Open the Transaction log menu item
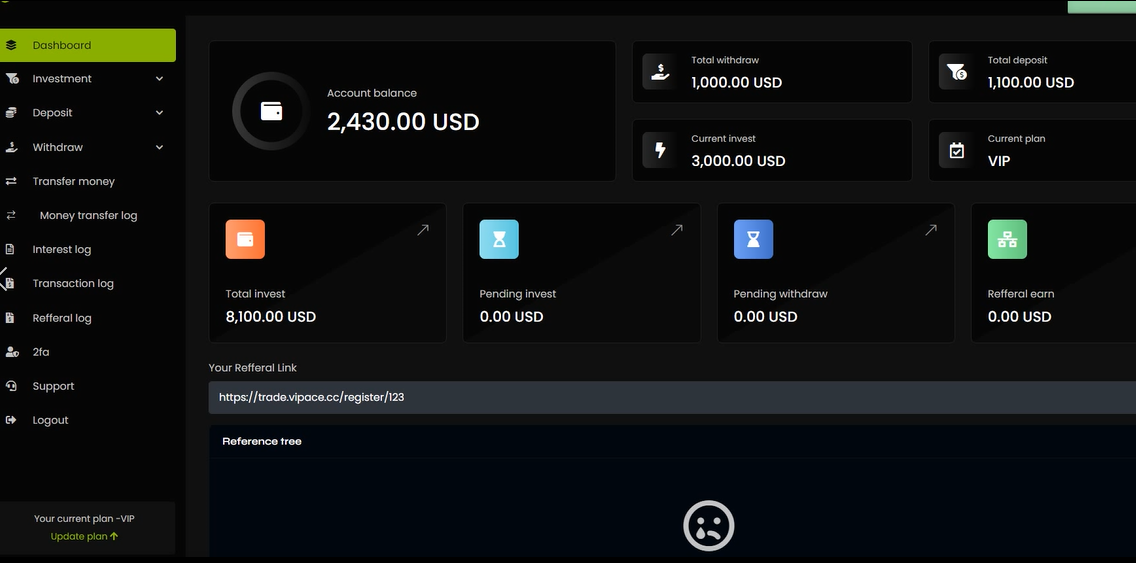The image size is (1136, 563). click(x=73, y=284)
